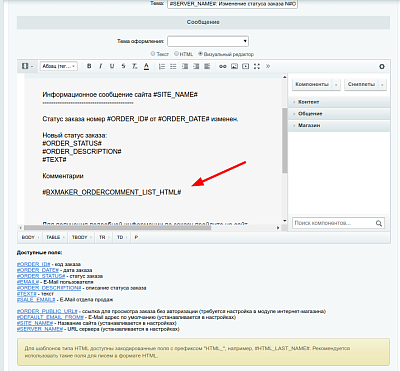Insert the #ORDER_ID# field link

pyautogui.click(x=33, y=264)
